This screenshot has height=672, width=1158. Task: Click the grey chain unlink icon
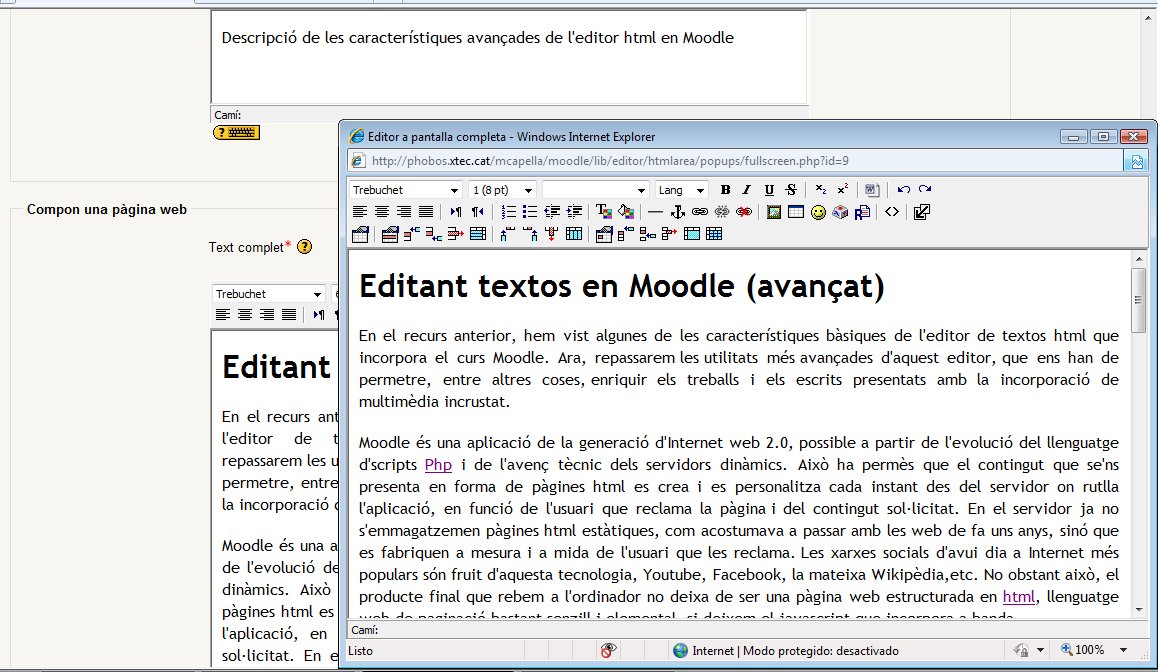(722, 212)
